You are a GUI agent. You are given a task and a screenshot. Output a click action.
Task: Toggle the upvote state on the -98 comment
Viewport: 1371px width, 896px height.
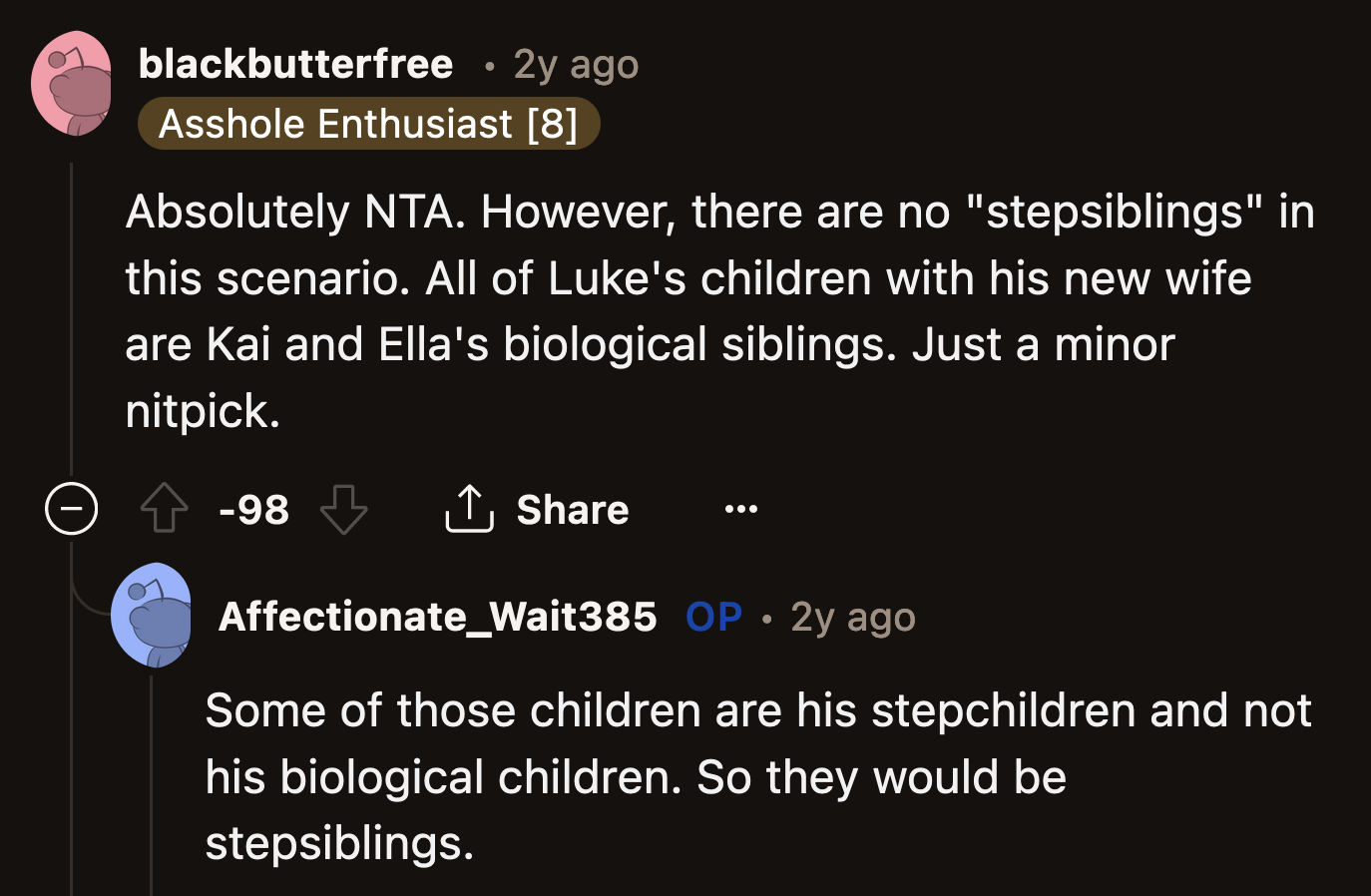point(164,509)
